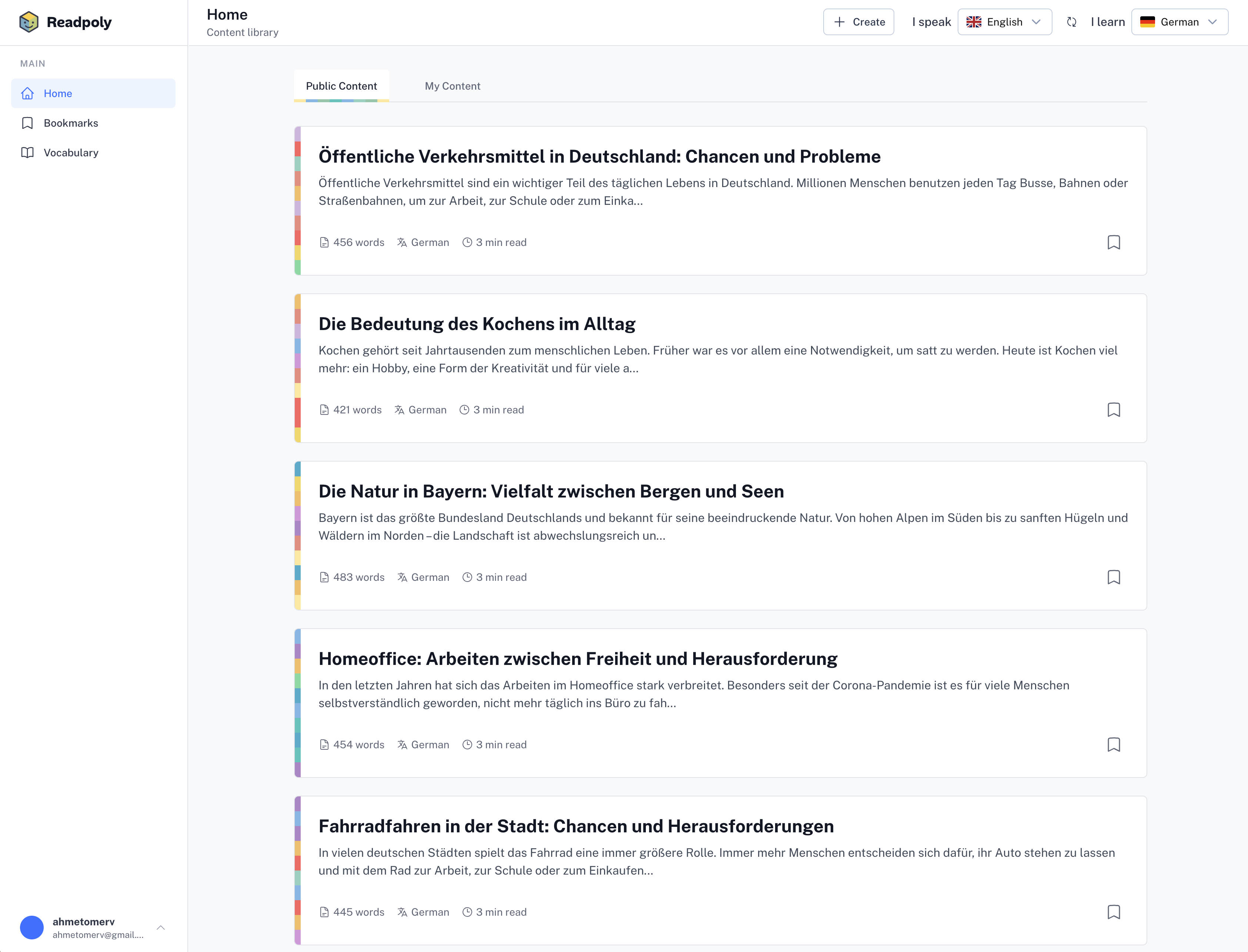Click the colored stripe of the Homeoffice card
The width and height of the screenshot is (1248, 952).
[x=297, y=703]
